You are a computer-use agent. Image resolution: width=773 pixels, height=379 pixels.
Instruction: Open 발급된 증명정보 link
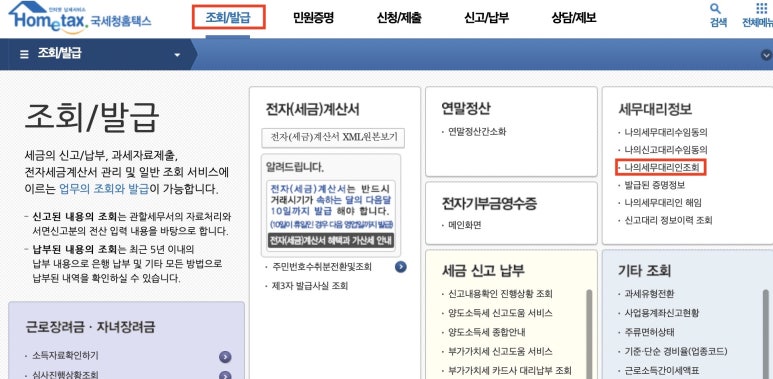pyautogui.click(x=654, y=185)
